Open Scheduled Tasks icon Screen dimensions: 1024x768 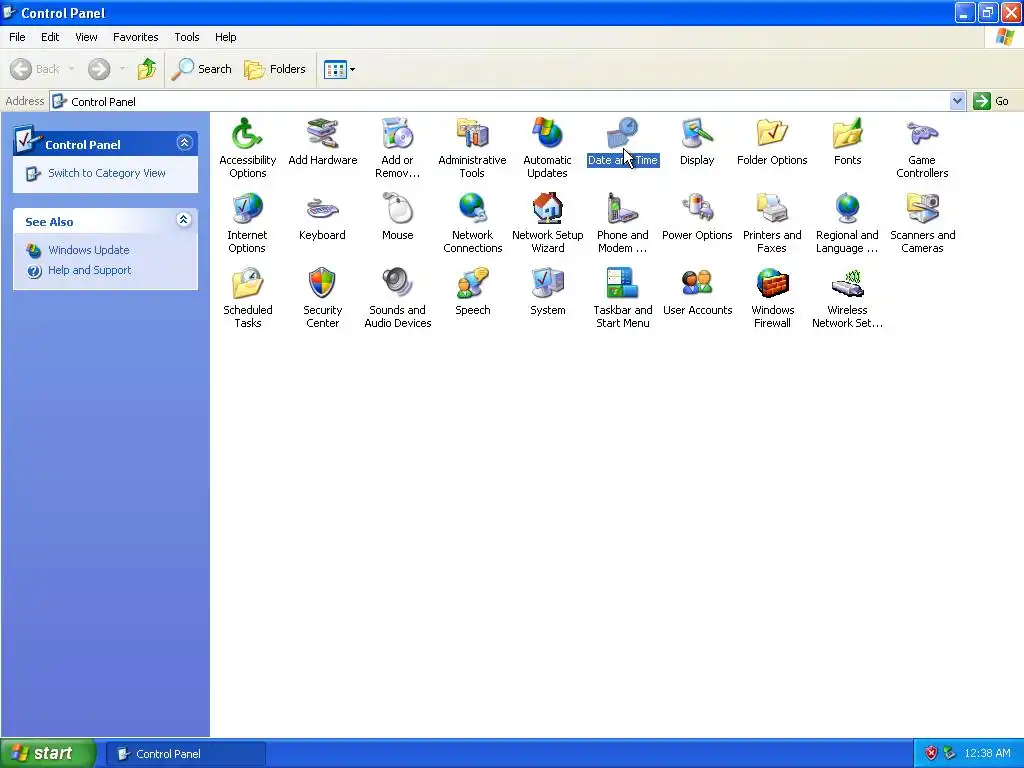tap(247, 284)
